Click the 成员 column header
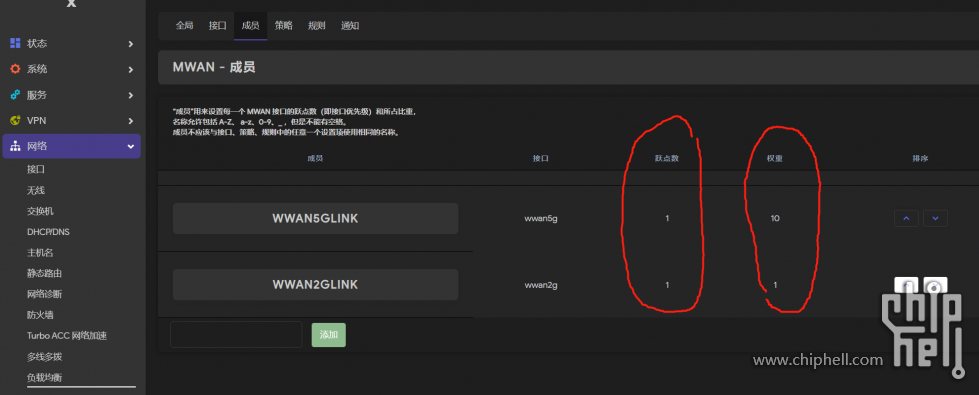 [315, 158]
